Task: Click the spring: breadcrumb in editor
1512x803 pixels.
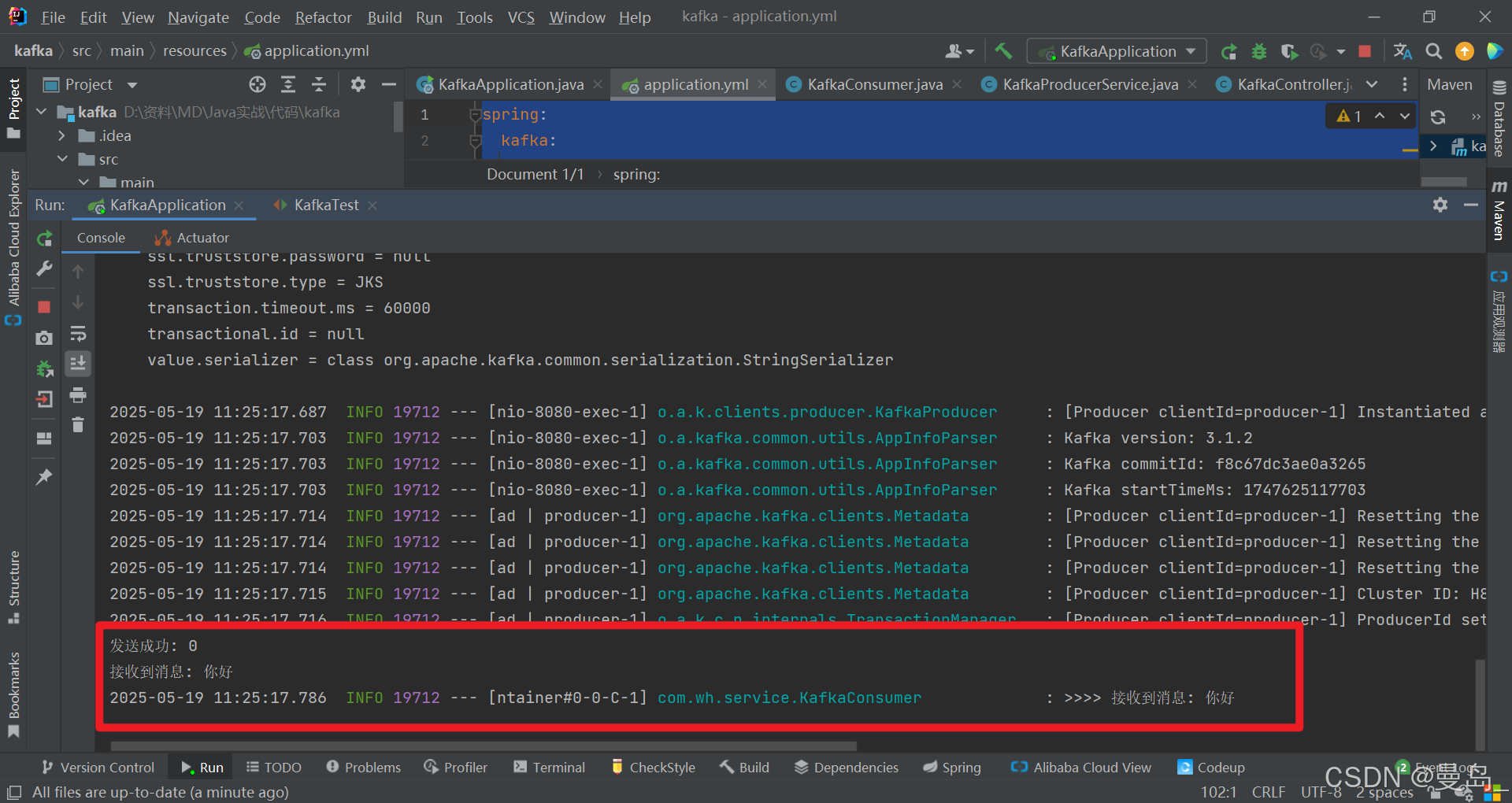Action: pyautogui.click(x=636, y=175)
